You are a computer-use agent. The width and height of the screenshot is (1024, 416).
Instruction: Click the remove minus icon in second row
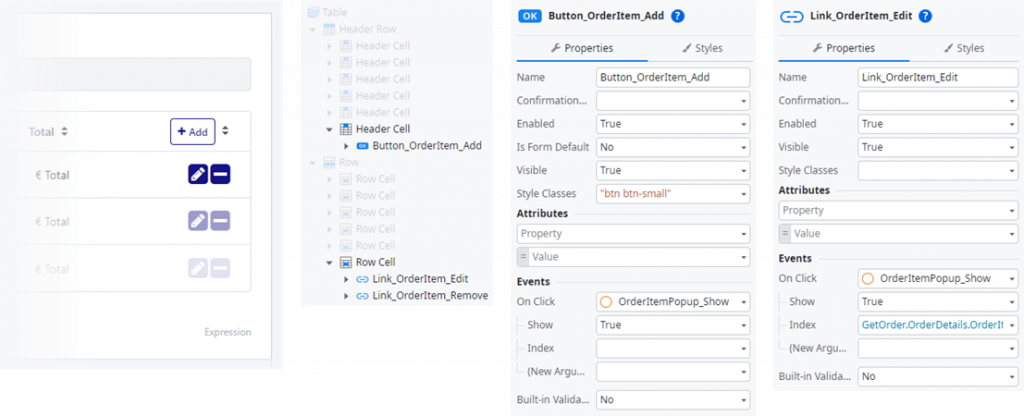point(220,221)
